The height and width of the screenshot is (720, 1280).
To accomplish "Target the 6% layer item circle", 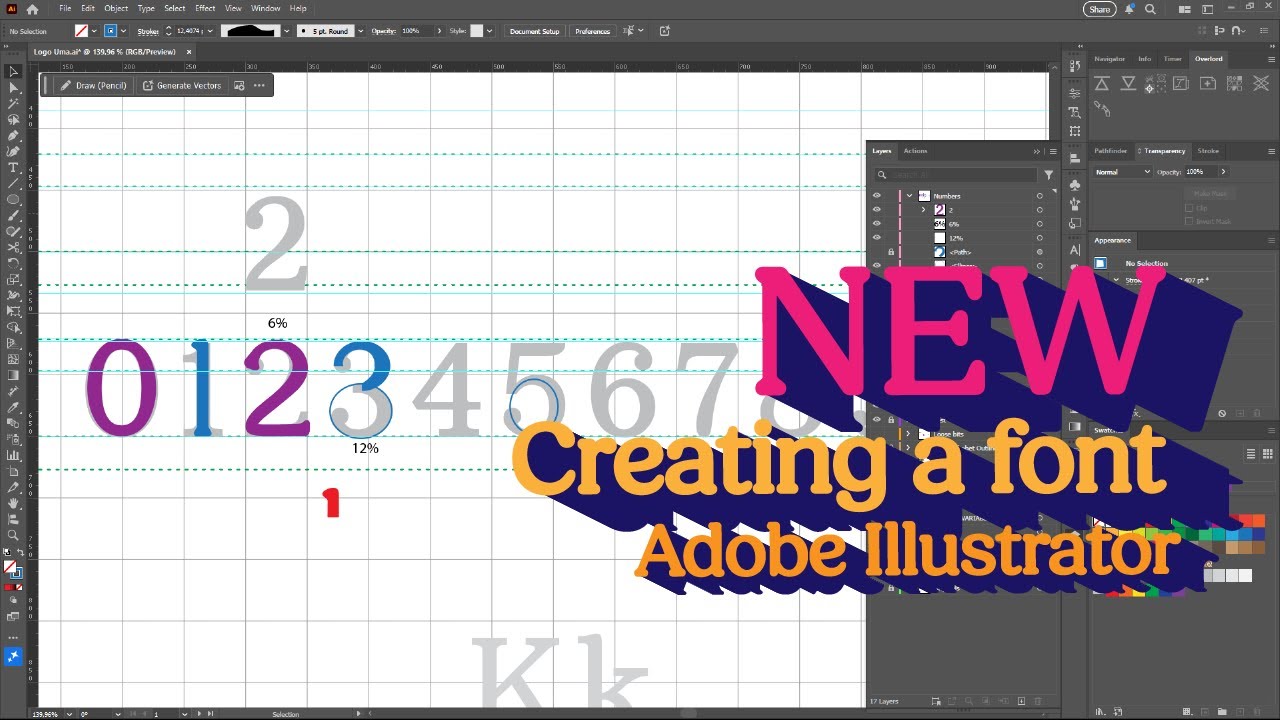I will click(1040, 224).
